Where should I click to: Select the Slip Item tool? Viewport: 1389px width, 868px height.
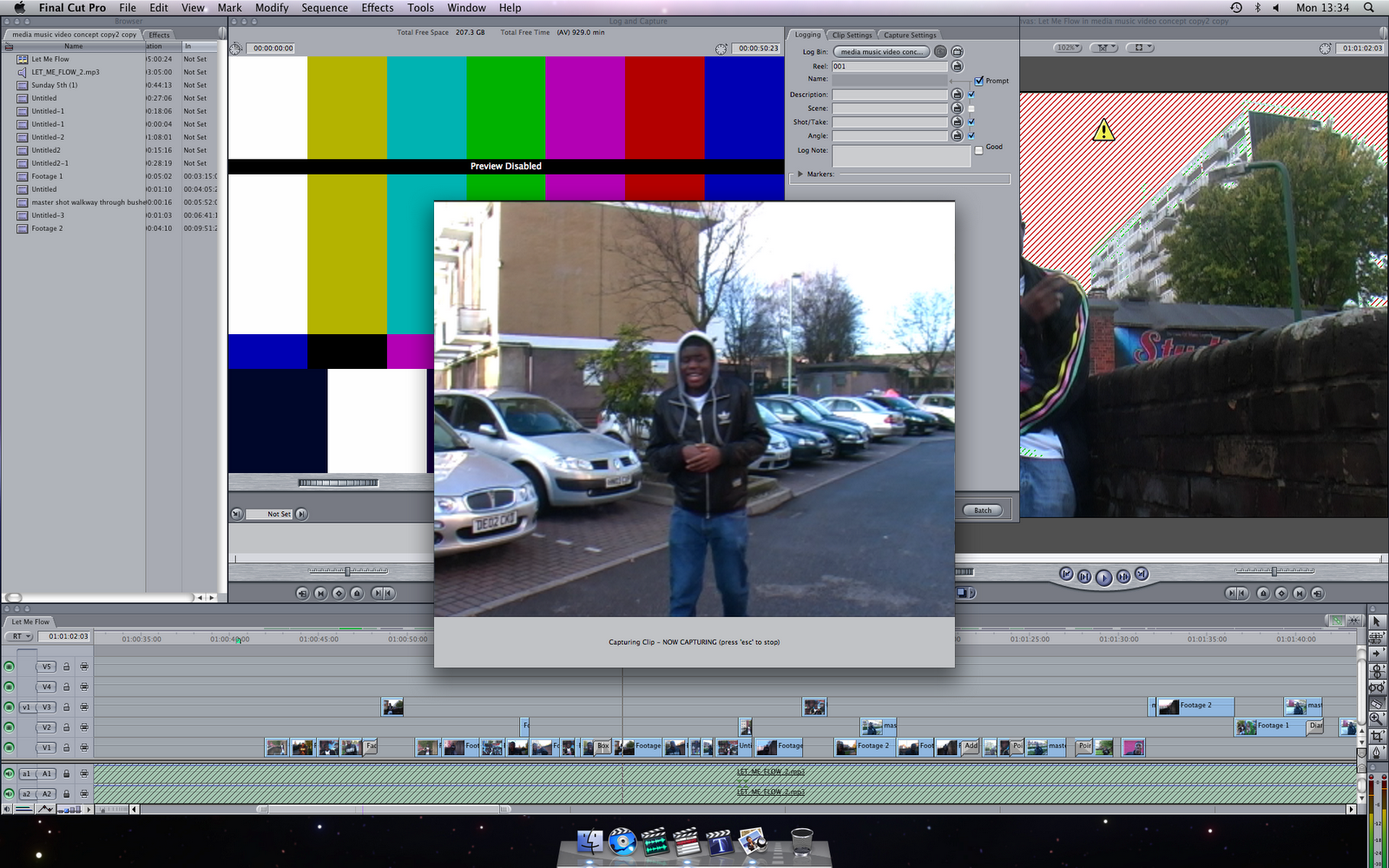pos(1376,687)
